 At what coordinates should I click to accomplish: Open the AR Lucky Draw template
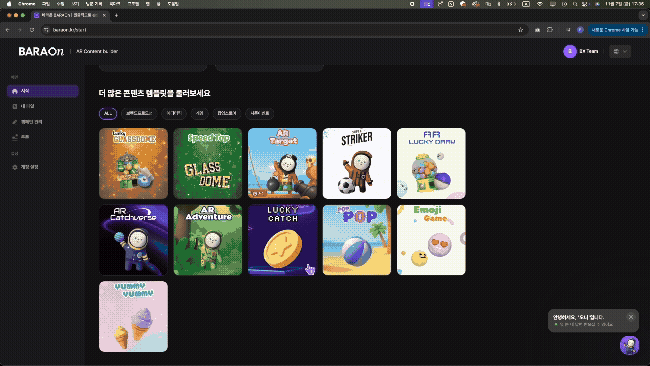[x=431, y=163]
